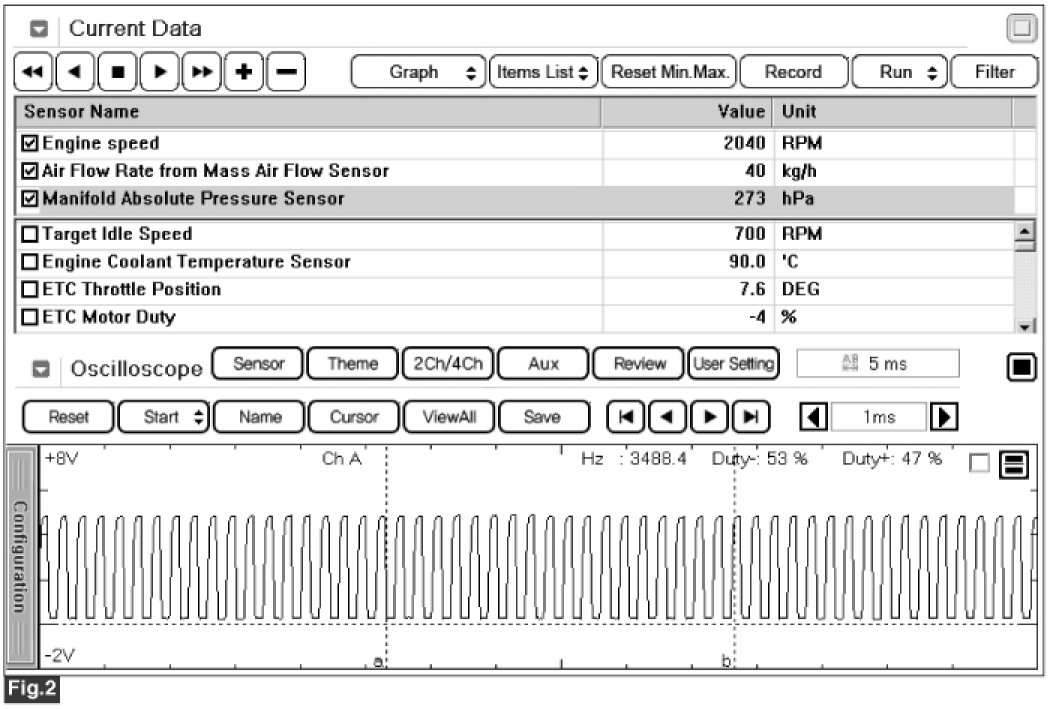Tick the ETC Motor Duty checkbox

coord(30,318)
